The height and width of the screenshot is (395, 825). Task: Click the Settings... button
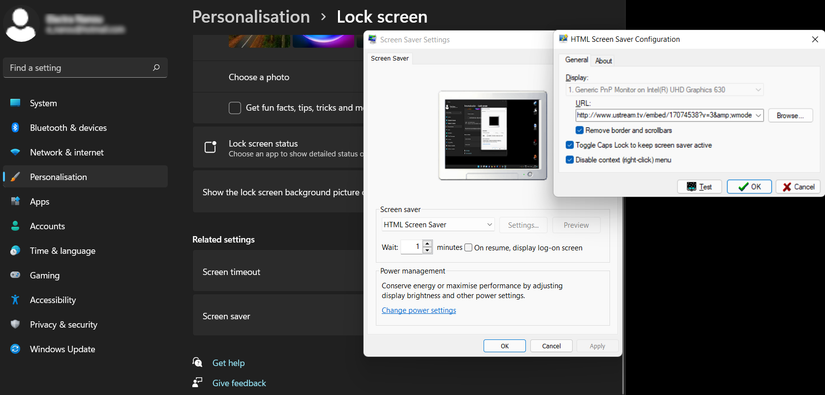pyautogui.click(x=523, y=225)
